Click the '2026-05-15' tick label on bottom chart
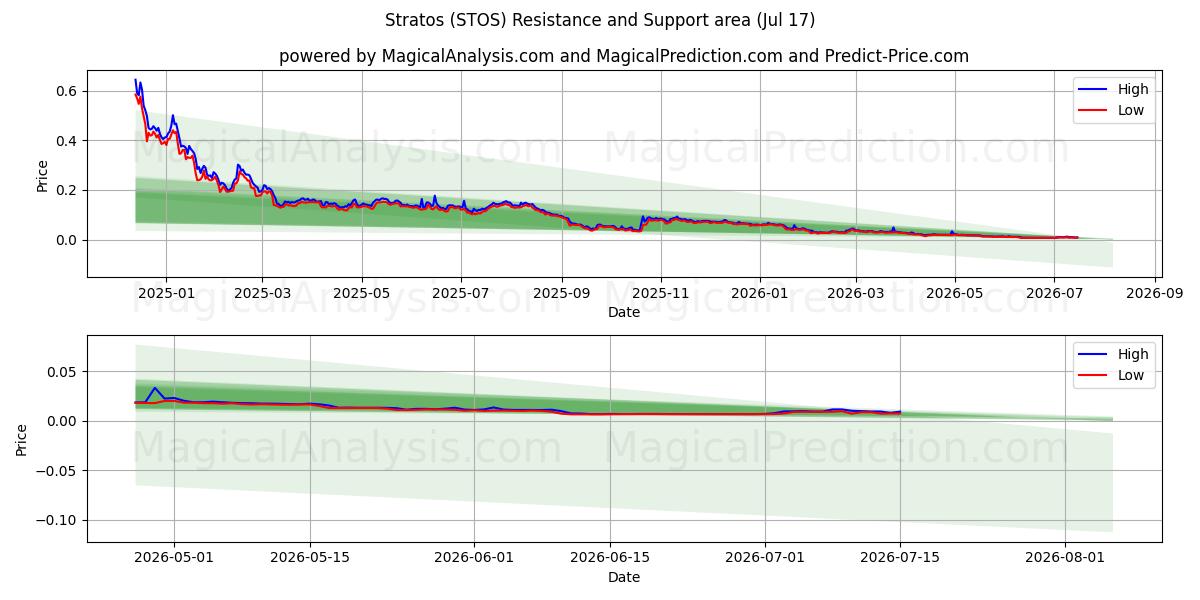1200x600 pixels. (x=310, y=560)
